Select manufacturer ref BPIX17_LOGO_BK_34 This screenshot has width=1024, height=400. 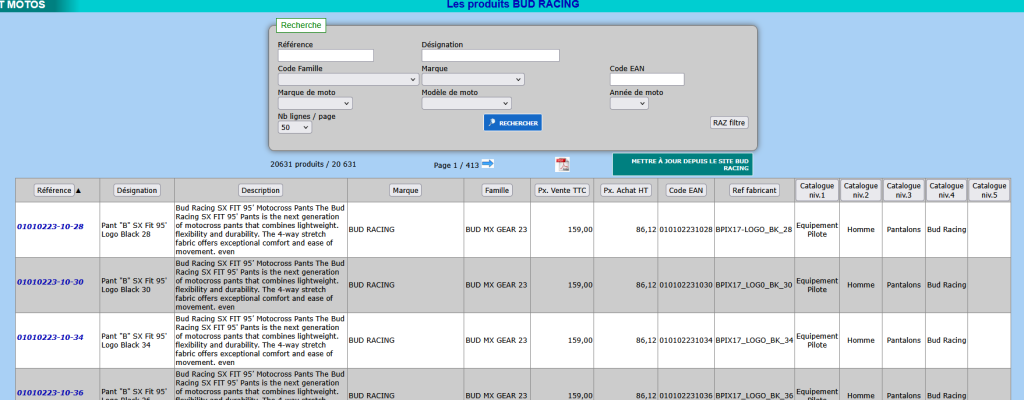754,341
